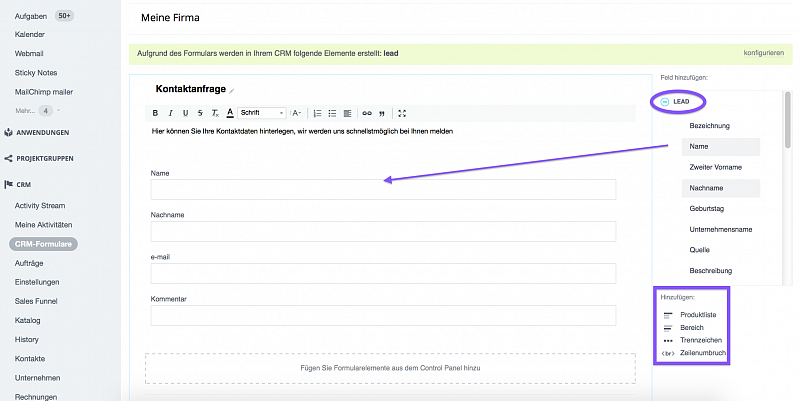Select the Name field in the LEAD list
The width and height of the screenshot is (800, 401).
click(720, 146)
